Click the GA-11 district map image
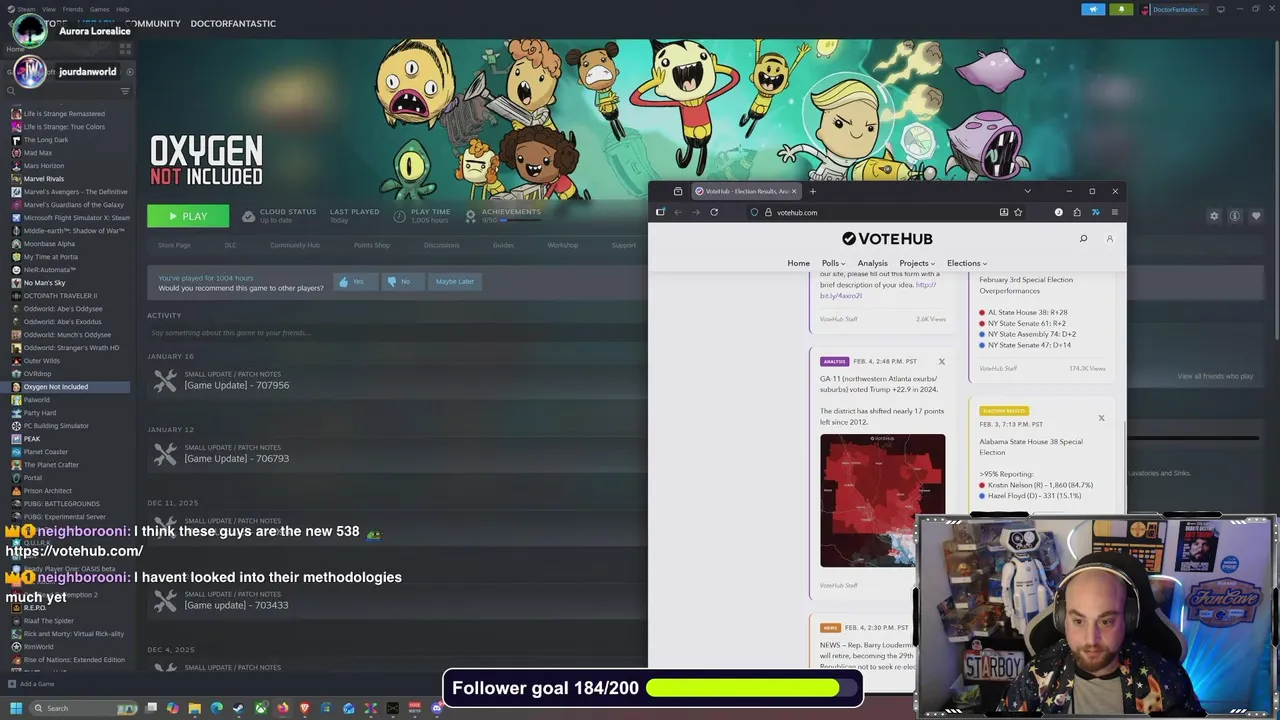 [882, 500]
